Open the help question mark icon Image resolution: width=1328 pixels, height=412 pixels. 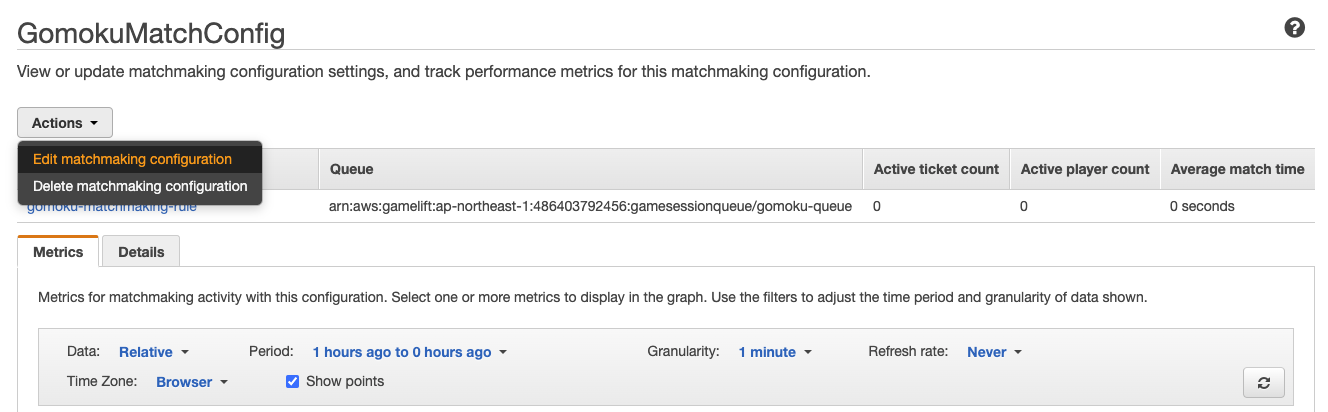pos(1294,27)
